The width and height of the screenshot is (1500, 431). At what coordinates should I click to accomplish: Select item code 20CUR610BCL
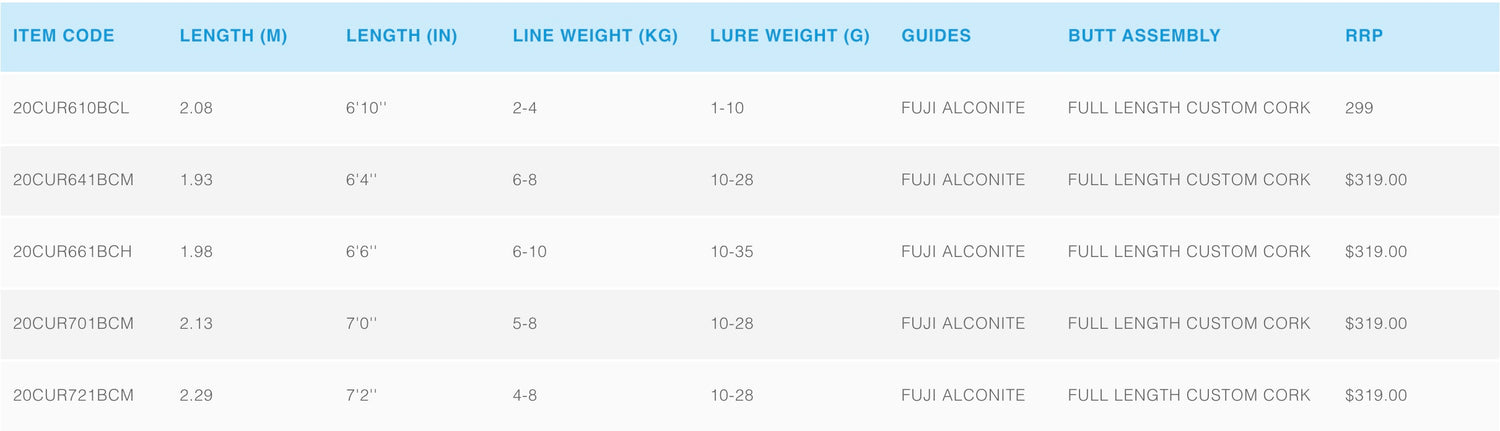(x=71, y=108)
